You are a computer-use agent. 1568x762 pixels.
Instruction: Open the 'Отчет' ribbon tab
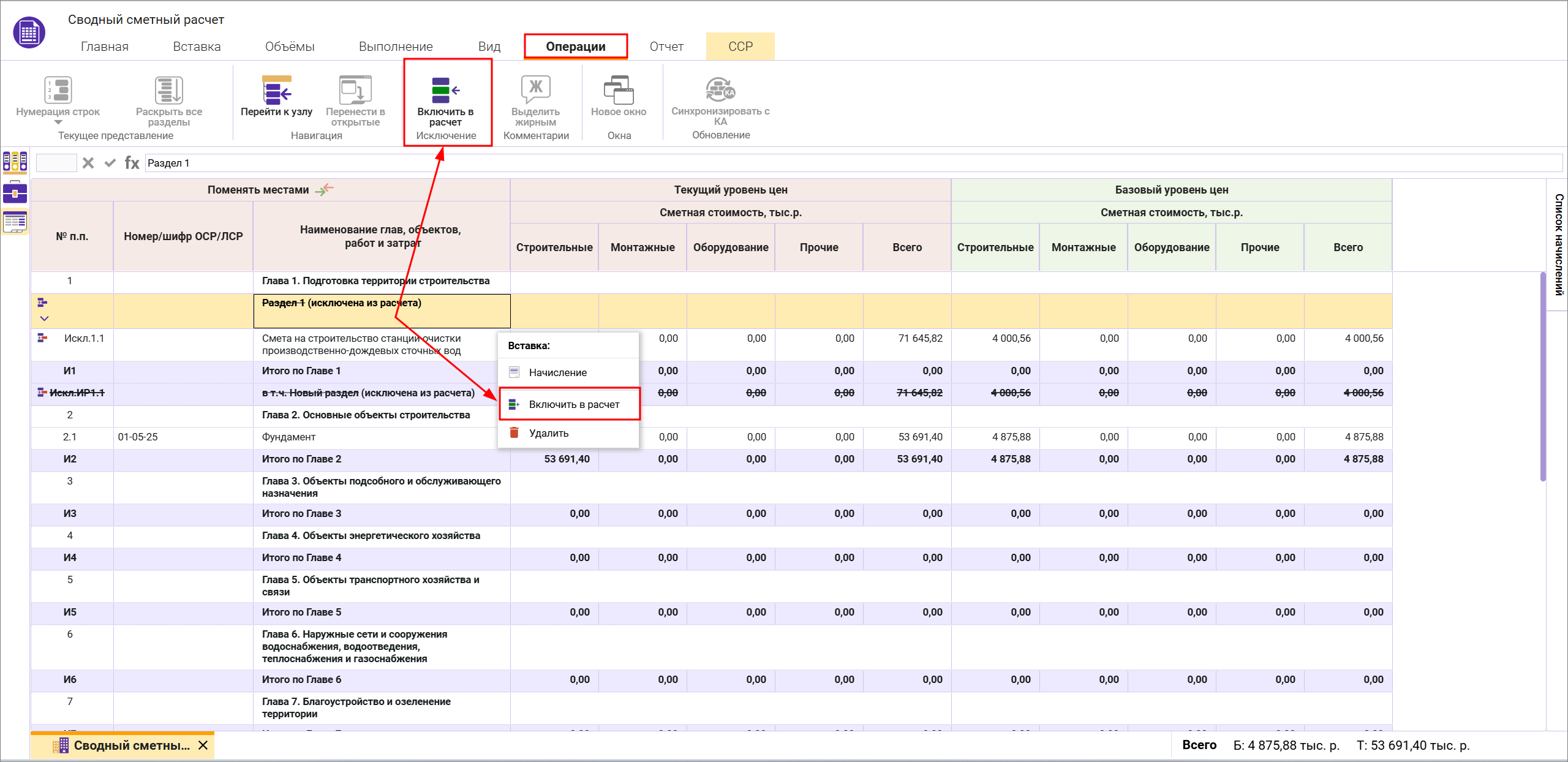tap(666, 47)
